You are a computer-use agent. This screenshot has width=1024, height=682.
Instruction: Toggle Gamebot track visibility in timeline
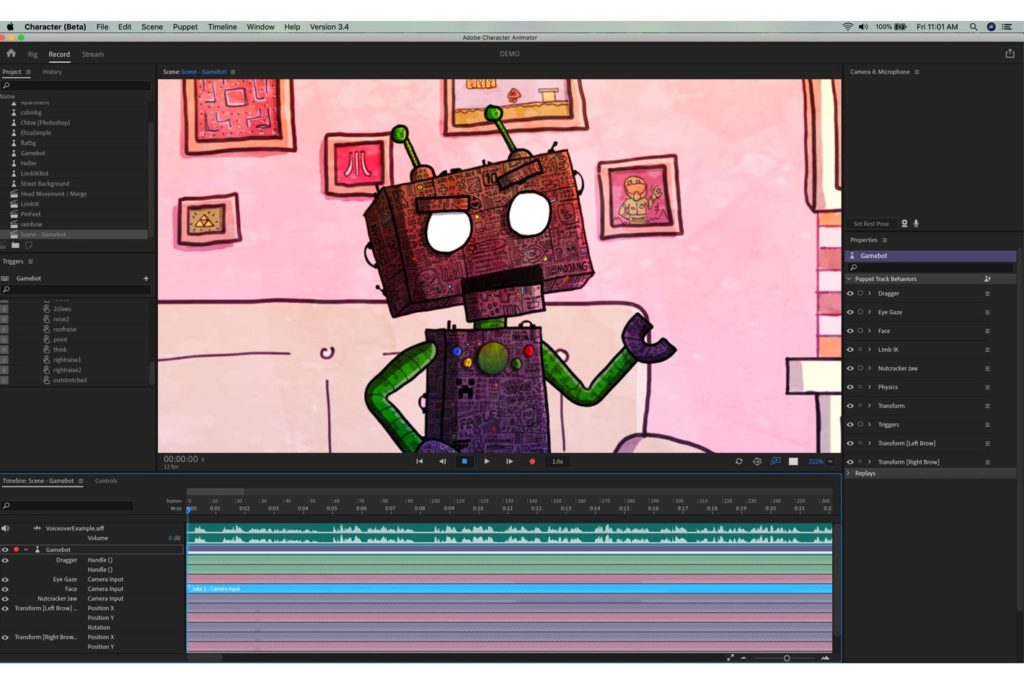tap(5, 549)
